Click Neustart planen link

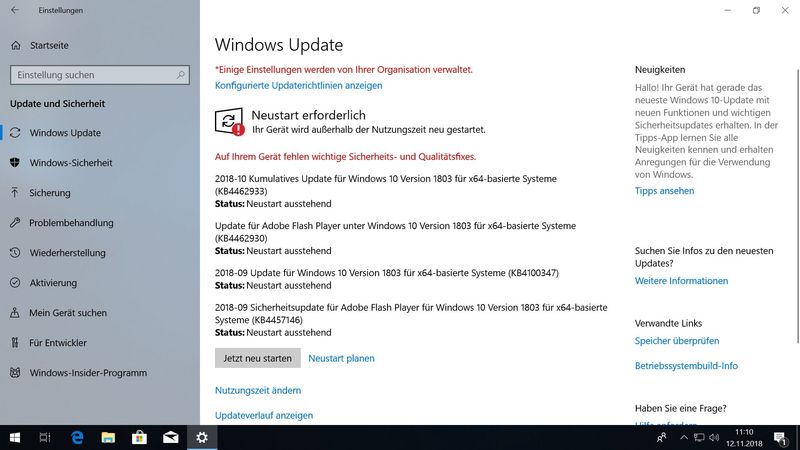tap(341, 358)
